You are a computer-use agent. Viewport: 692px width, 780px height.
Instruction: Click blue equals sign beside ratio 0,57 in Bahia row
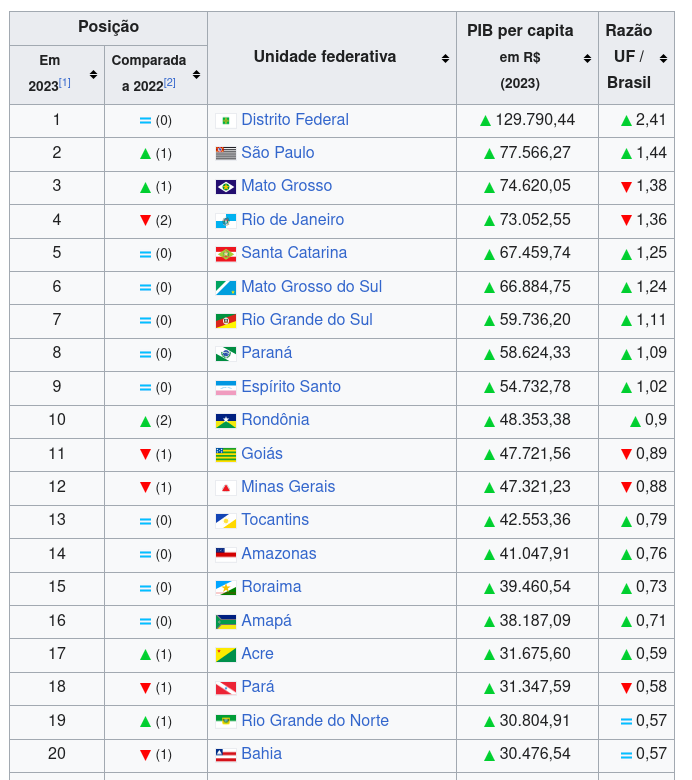click(626, 755)
